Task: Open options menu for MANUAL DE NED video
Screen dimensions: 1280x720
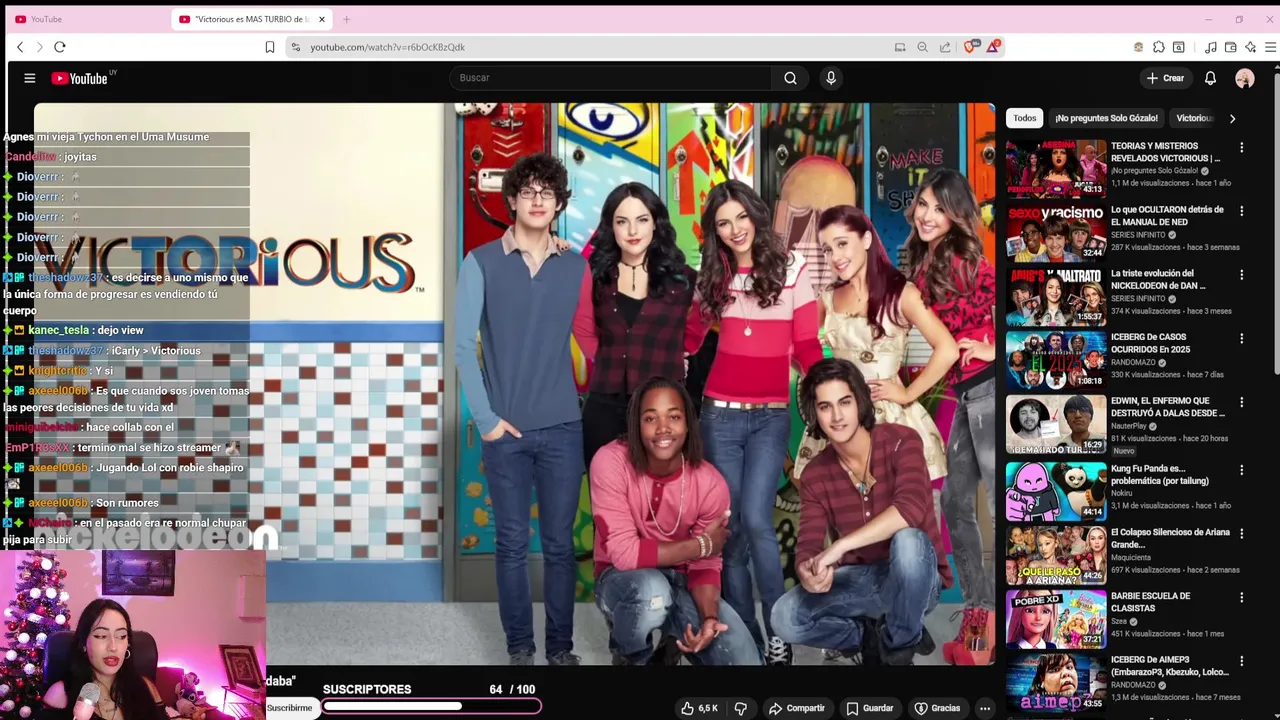Action: (1242, 211)
